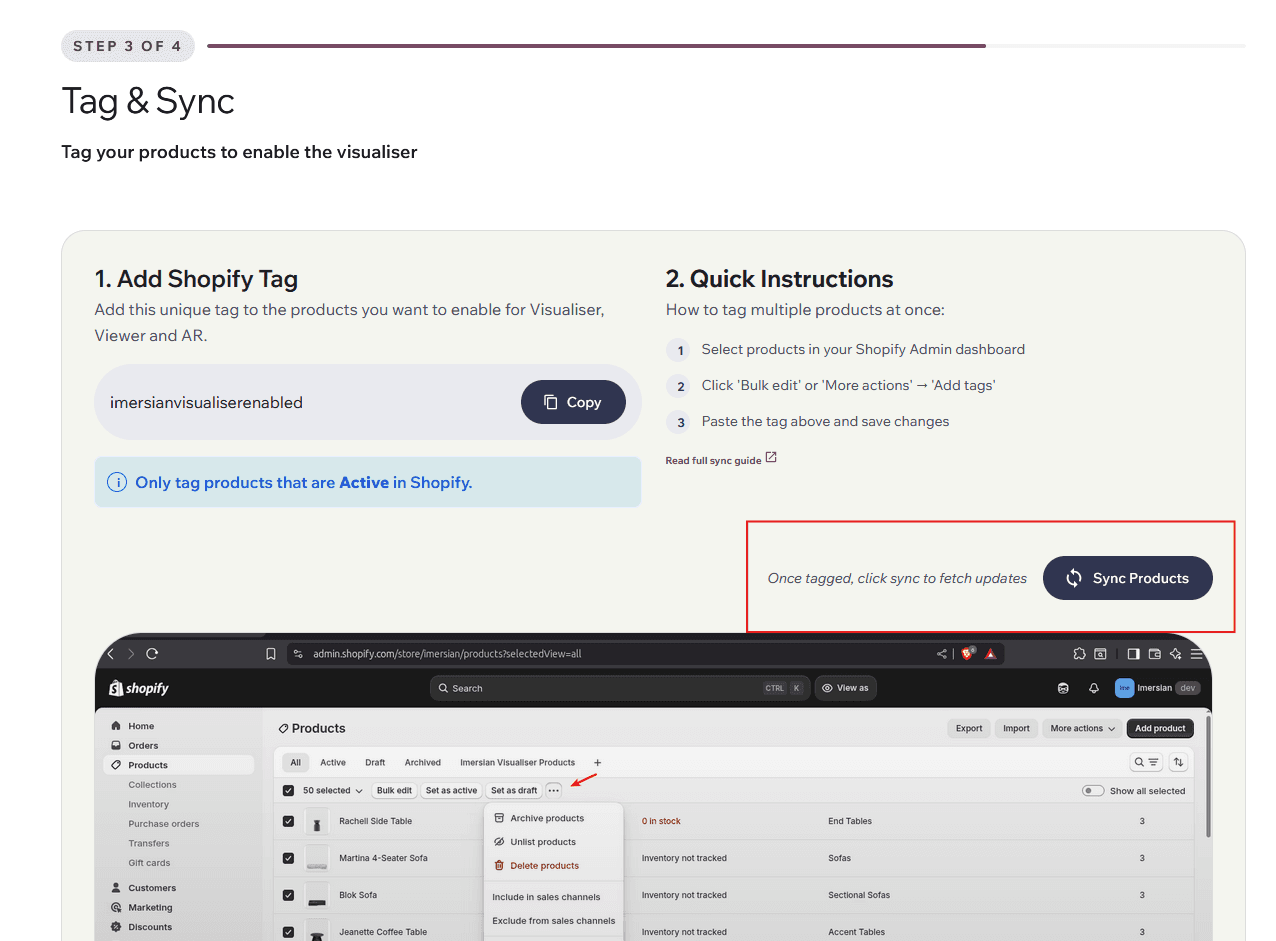Click the Brave rewards triangle icon
The height and width of the screenshot is (941, 1276).
pos(991,654)
